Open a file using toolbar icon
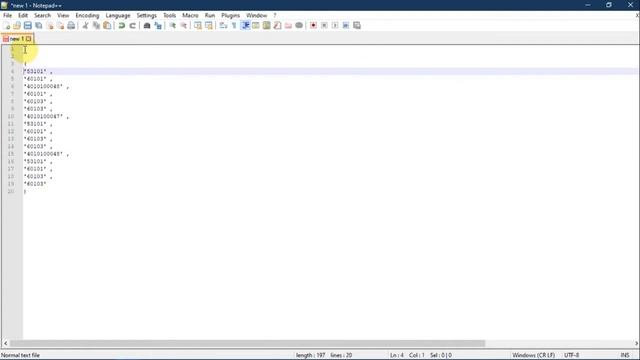 coord(17,26)
